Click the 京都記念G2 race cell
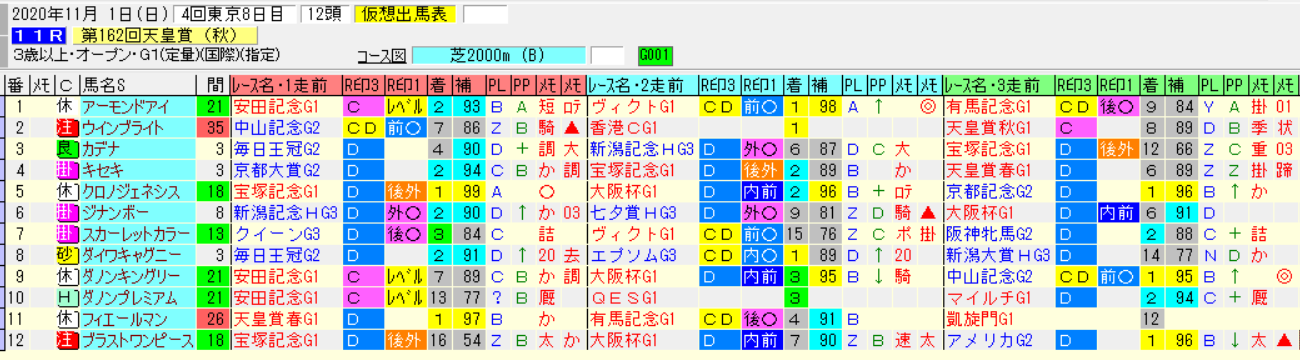This screenshot has width=1300, height=360. [998, 191]
